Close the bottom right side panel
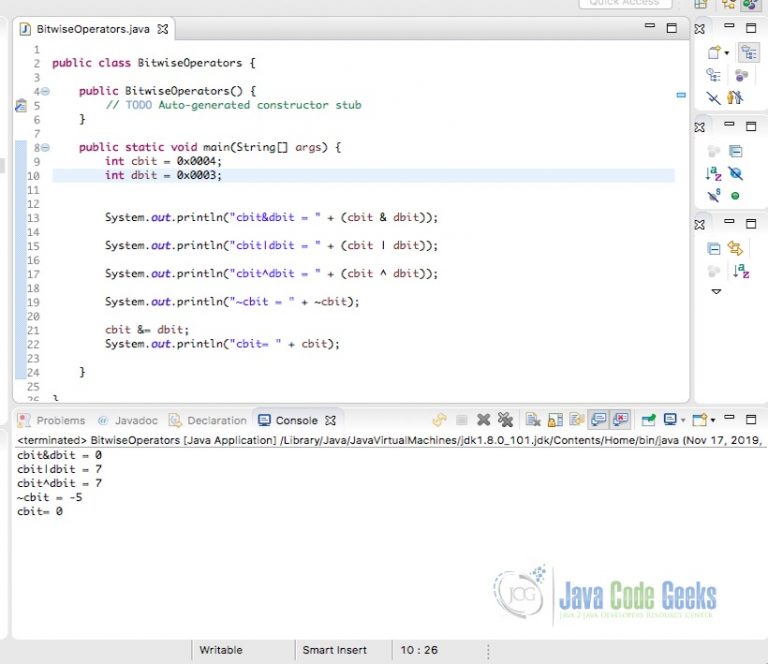 (x=700, y=225)
